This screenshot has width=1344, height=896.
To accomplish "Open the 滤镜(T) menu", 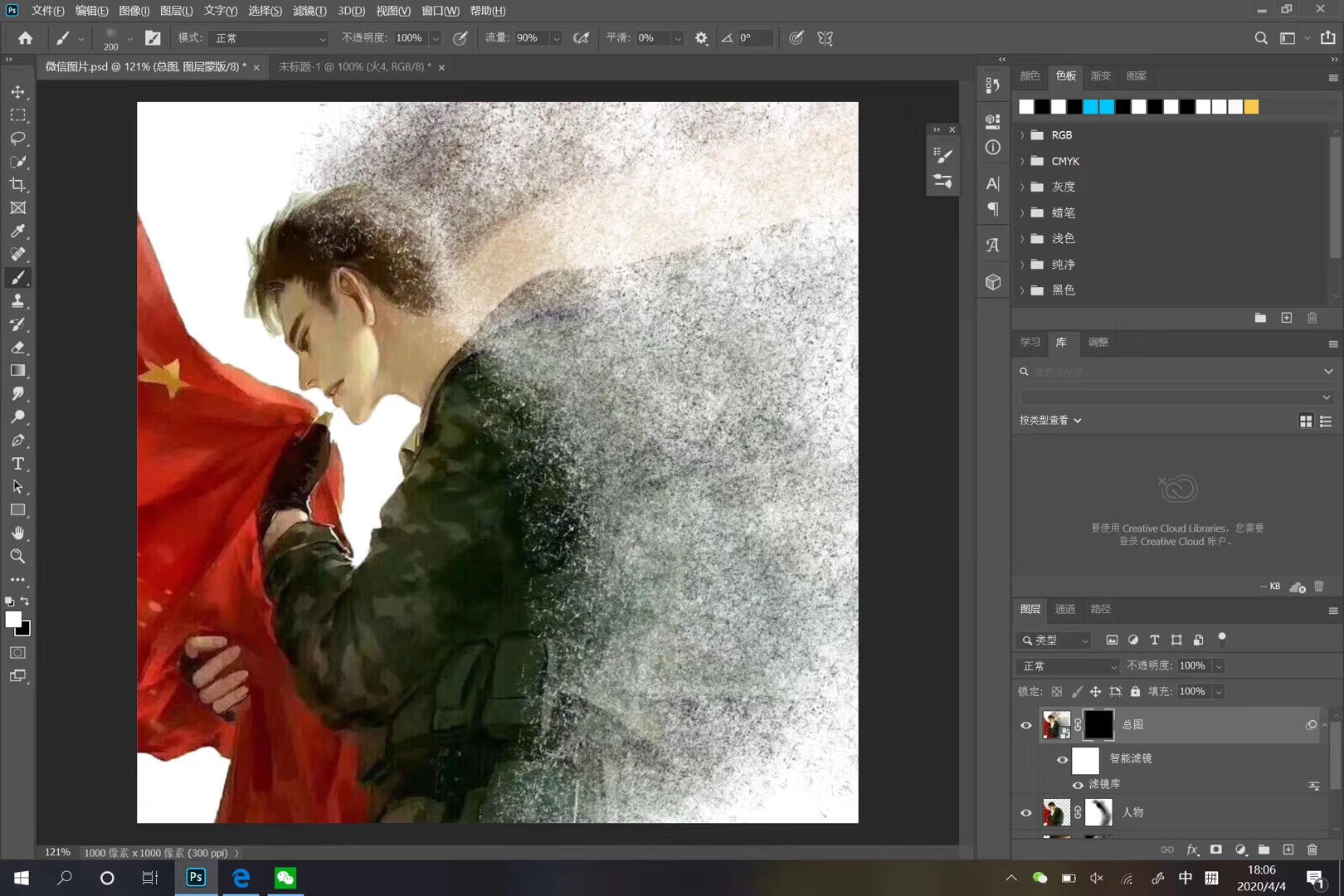I will (309, 11).
